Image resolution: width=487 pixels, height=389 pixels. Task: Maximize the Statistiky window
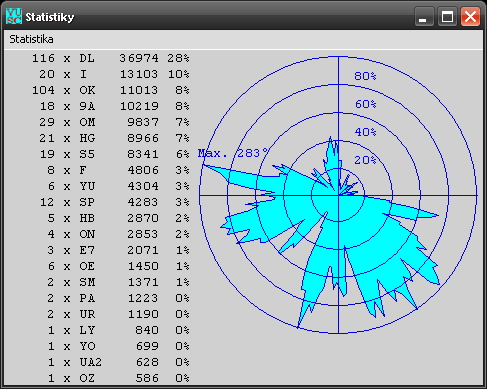pyautogui.click(x=447, y=16)
